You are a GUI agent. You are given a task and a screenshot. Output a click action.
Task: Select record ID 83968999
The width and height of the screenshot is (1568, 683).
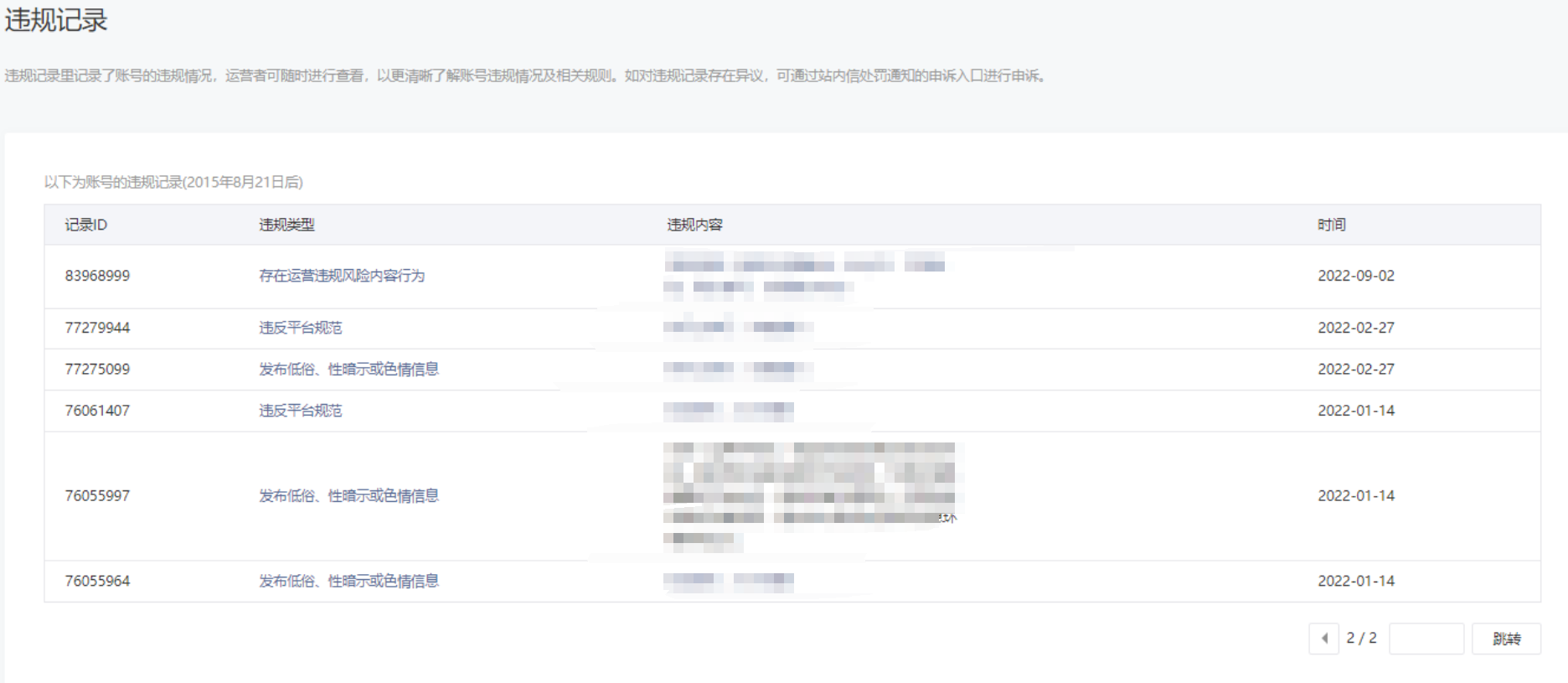pos(97,276)
